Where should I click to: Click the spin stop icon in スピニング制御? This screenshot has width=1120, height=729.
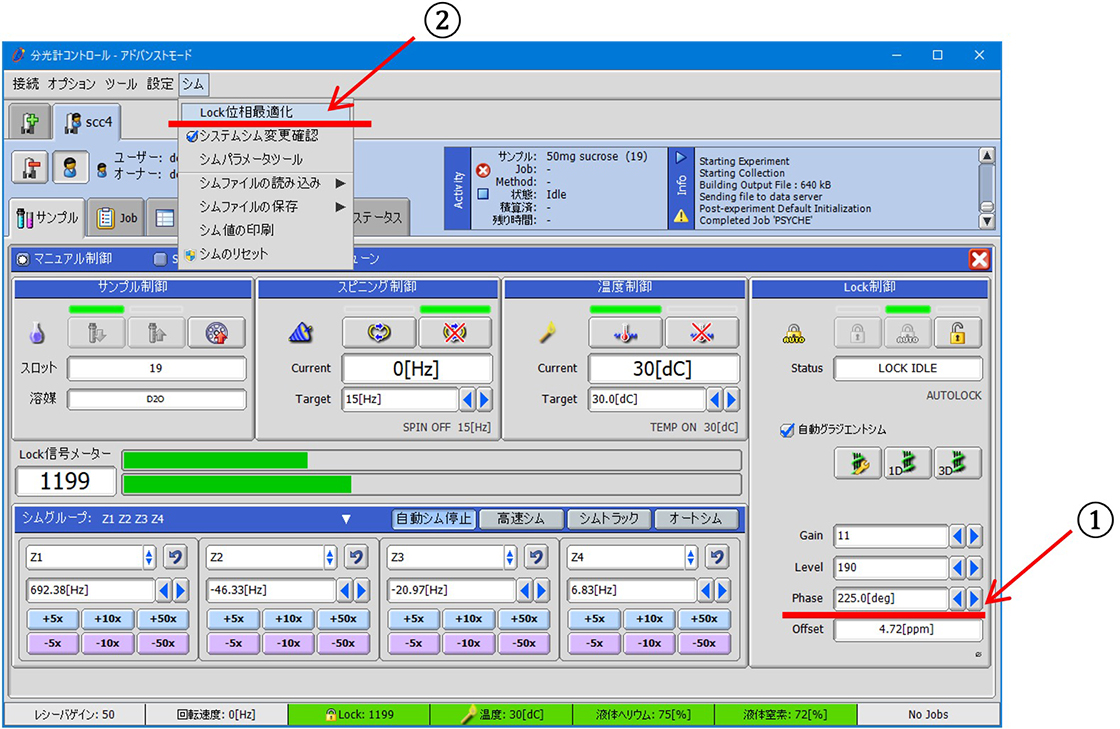click(454, 333)
